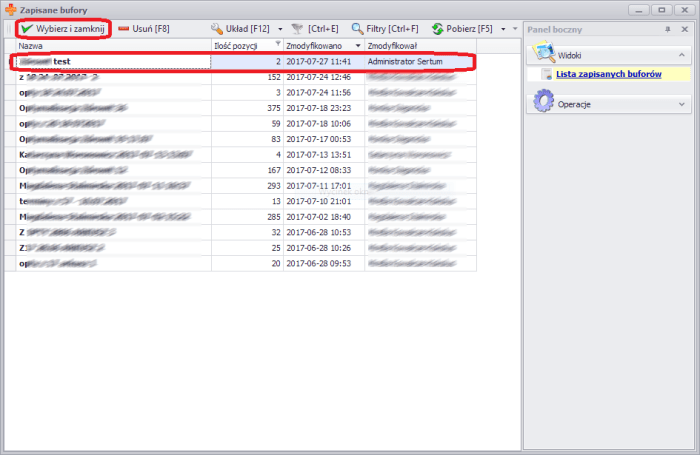Click the Widoki magnifier picture icon
The width and height of the screenshot is (700, 455).
point(543,55)
